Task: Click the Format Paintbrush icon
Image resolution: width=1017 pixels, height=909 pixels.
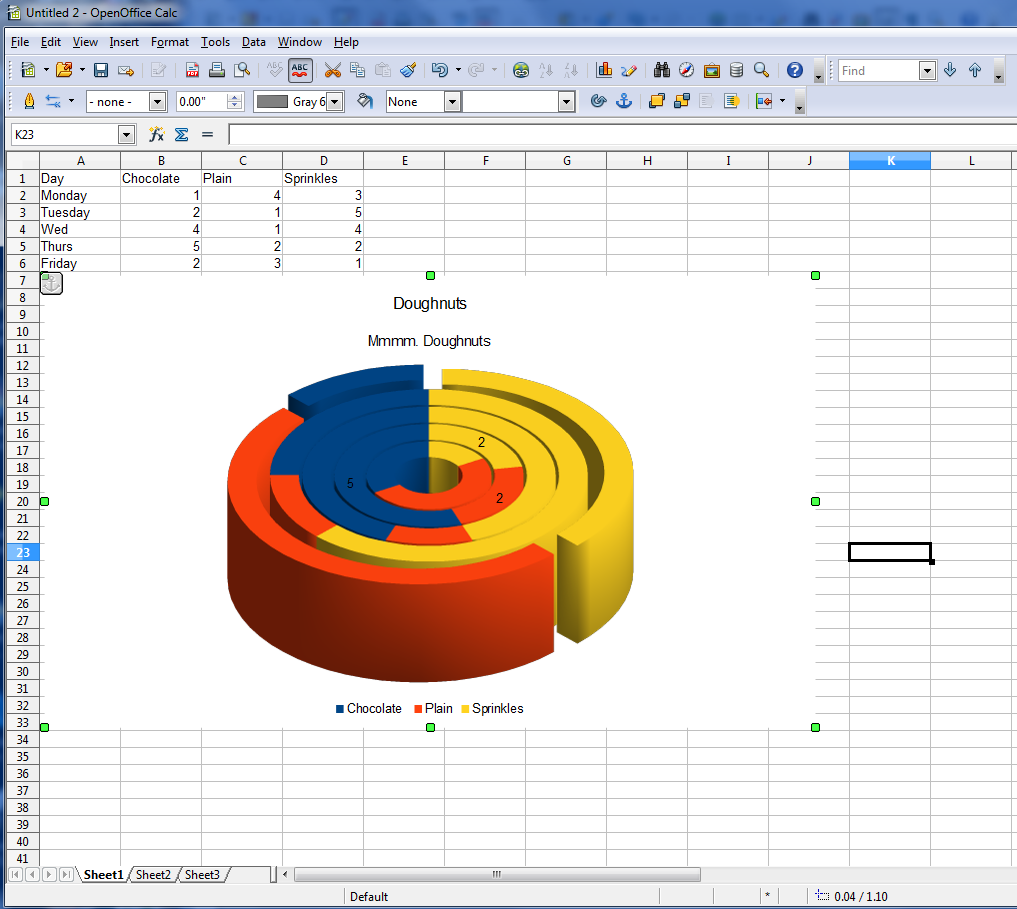Action: [408, 70]
